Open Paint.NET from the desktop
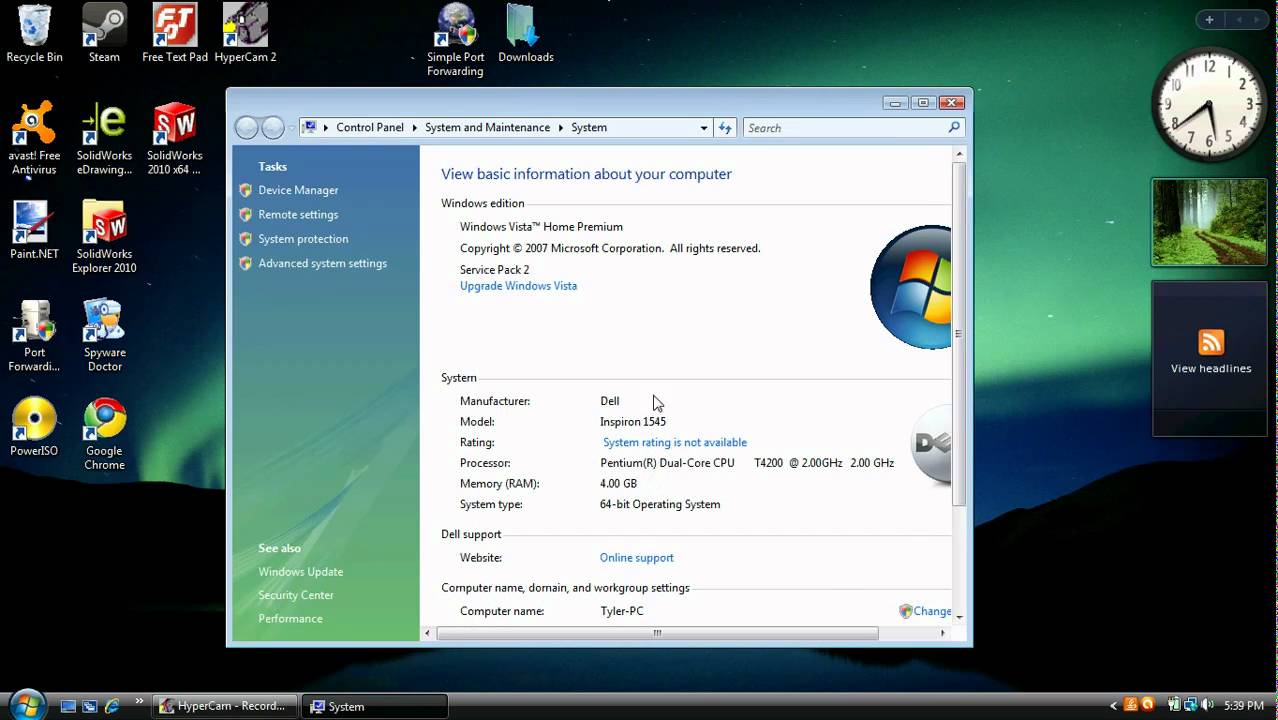 34,230
